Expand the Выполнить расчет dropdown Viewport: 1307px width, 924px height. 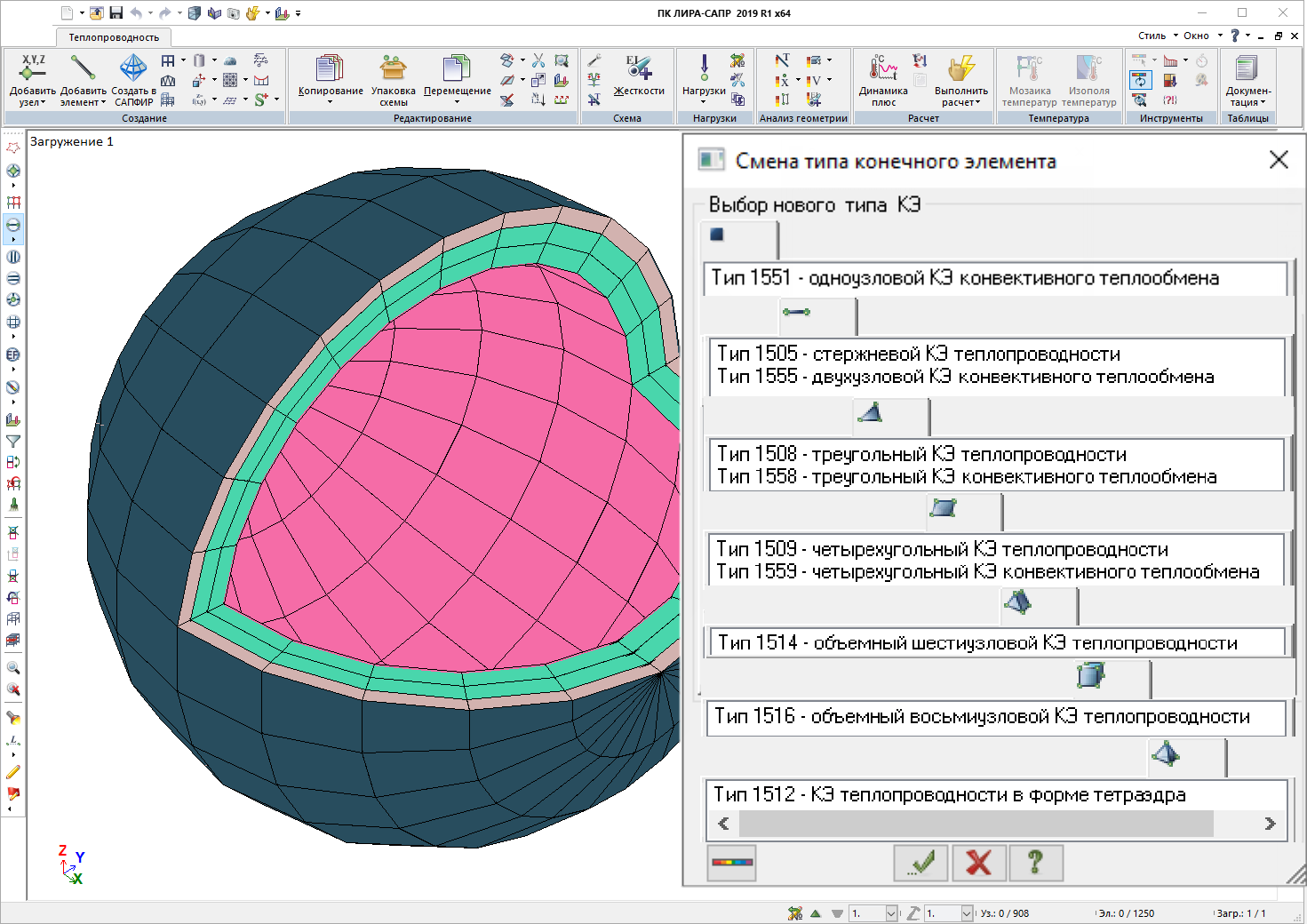pyautogui.click(x=977, y=102)
